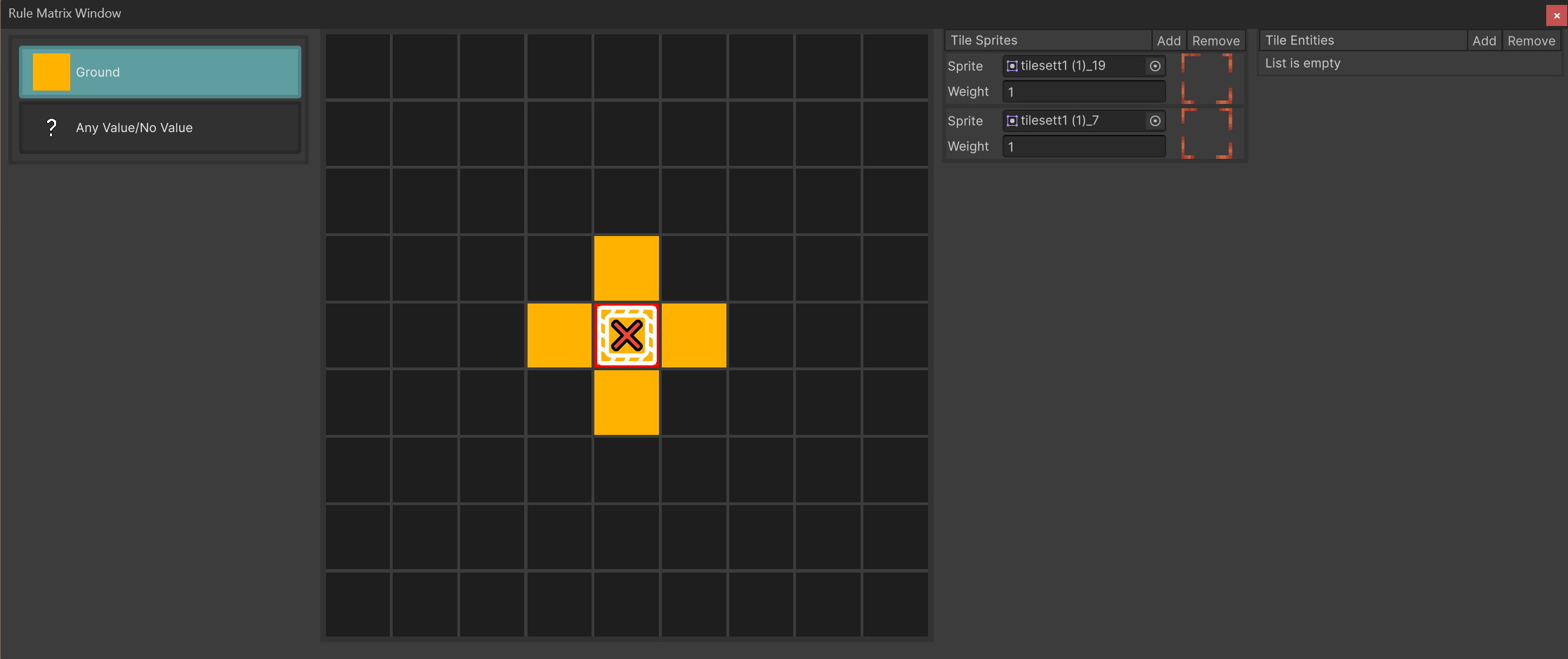This screenshot has width=1568, height=659.
Task: Edit the Weight value for tilesett1 (1)_19
Action: click(x=1083, y=91)
